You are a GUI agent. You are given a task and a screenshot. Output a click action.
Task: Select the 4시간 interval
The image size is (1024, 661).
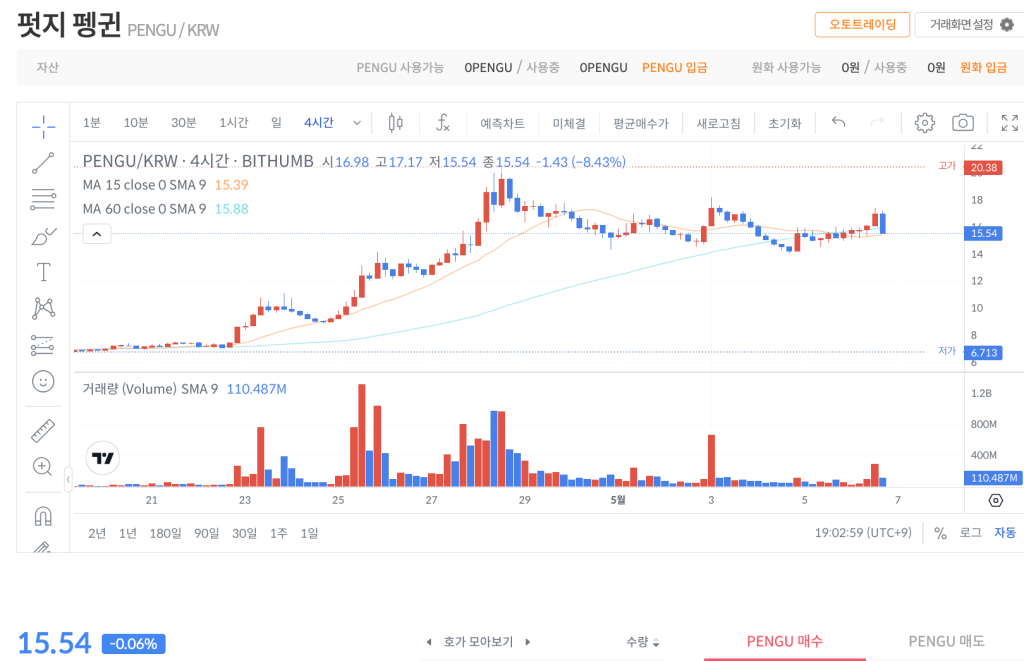coord(319,123)
